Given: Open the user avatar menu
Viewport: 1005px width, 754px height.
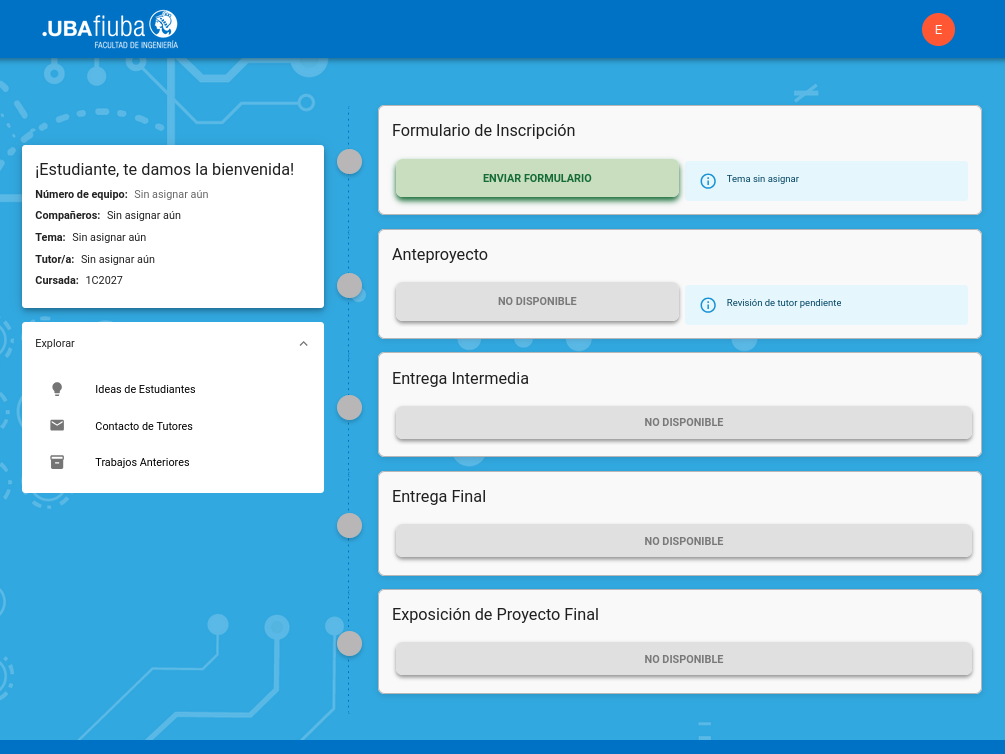Looking at the screenshot, I should tap(938, 30).
